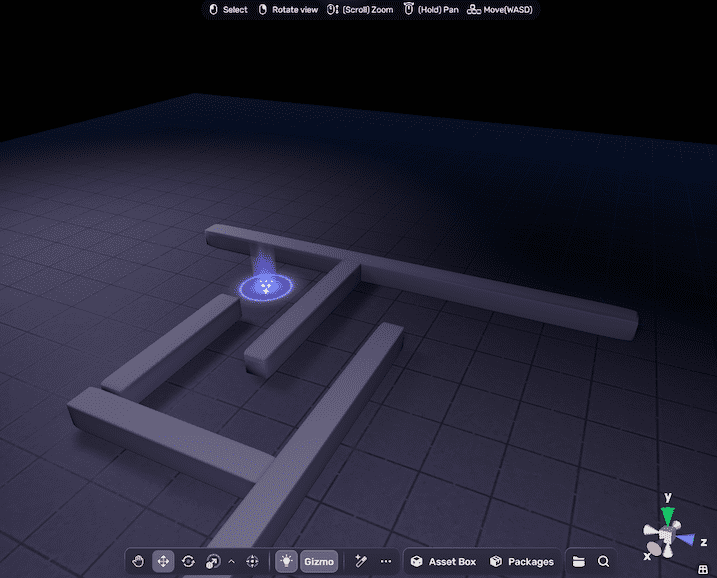Choose the rotate object tool

pyautogui.click(x=188, y=561)
